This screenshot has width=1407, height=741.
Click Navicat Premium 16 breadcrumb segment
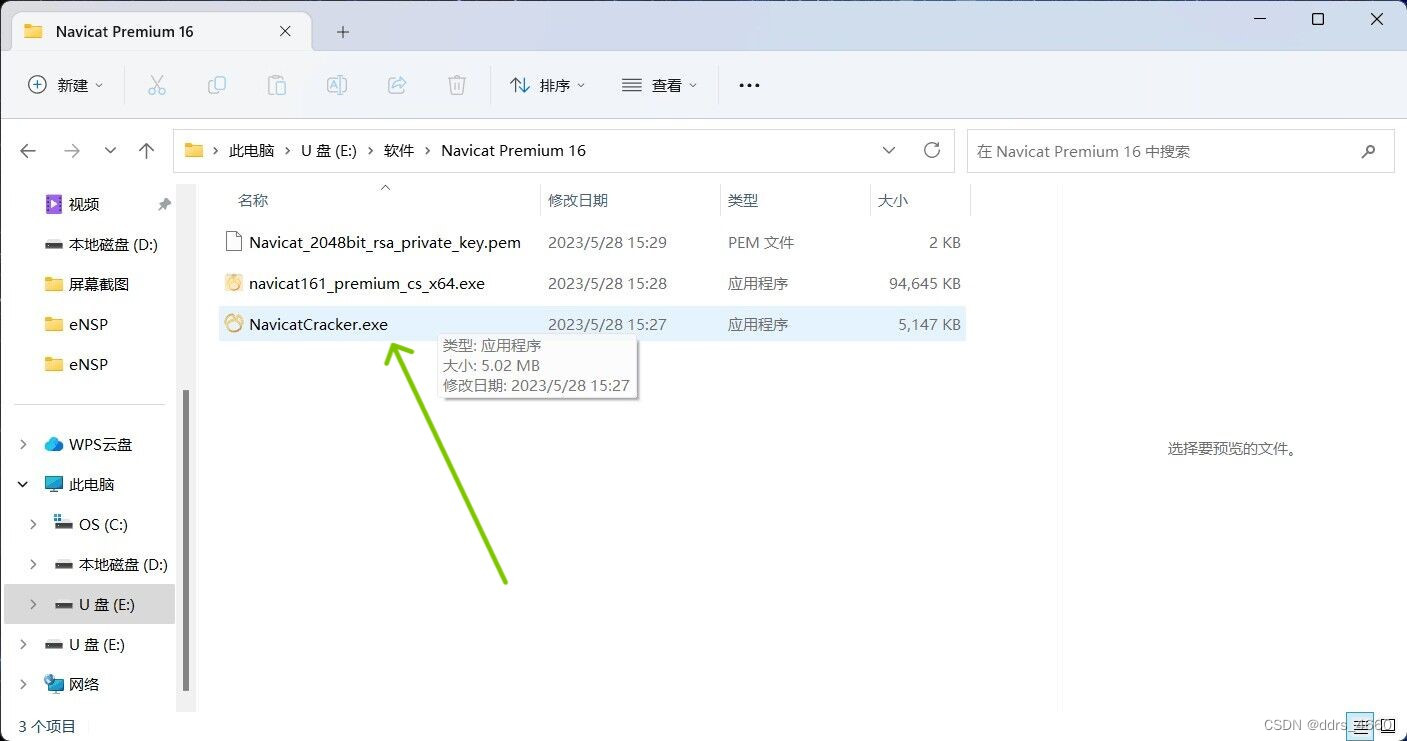(x=514, y=150)
